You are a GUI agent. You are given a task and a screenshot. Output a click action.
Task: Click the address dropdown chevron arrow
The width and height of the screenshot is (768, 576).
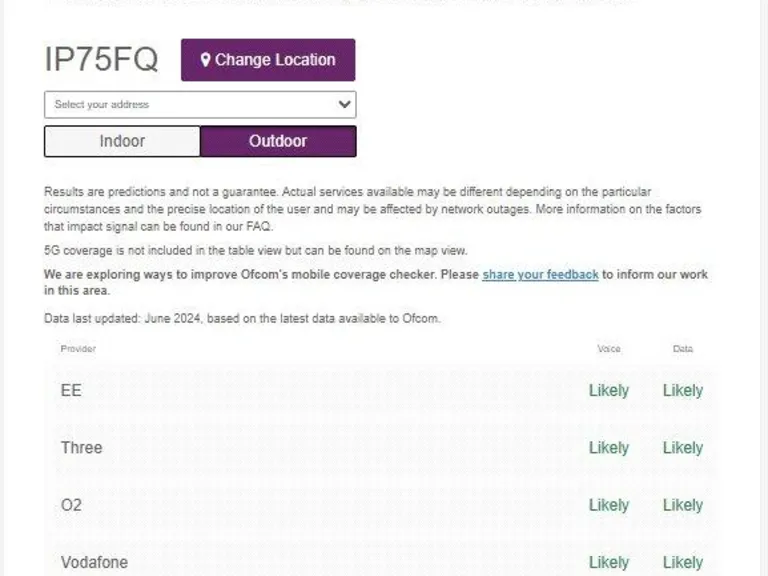(x=344, y=104)
